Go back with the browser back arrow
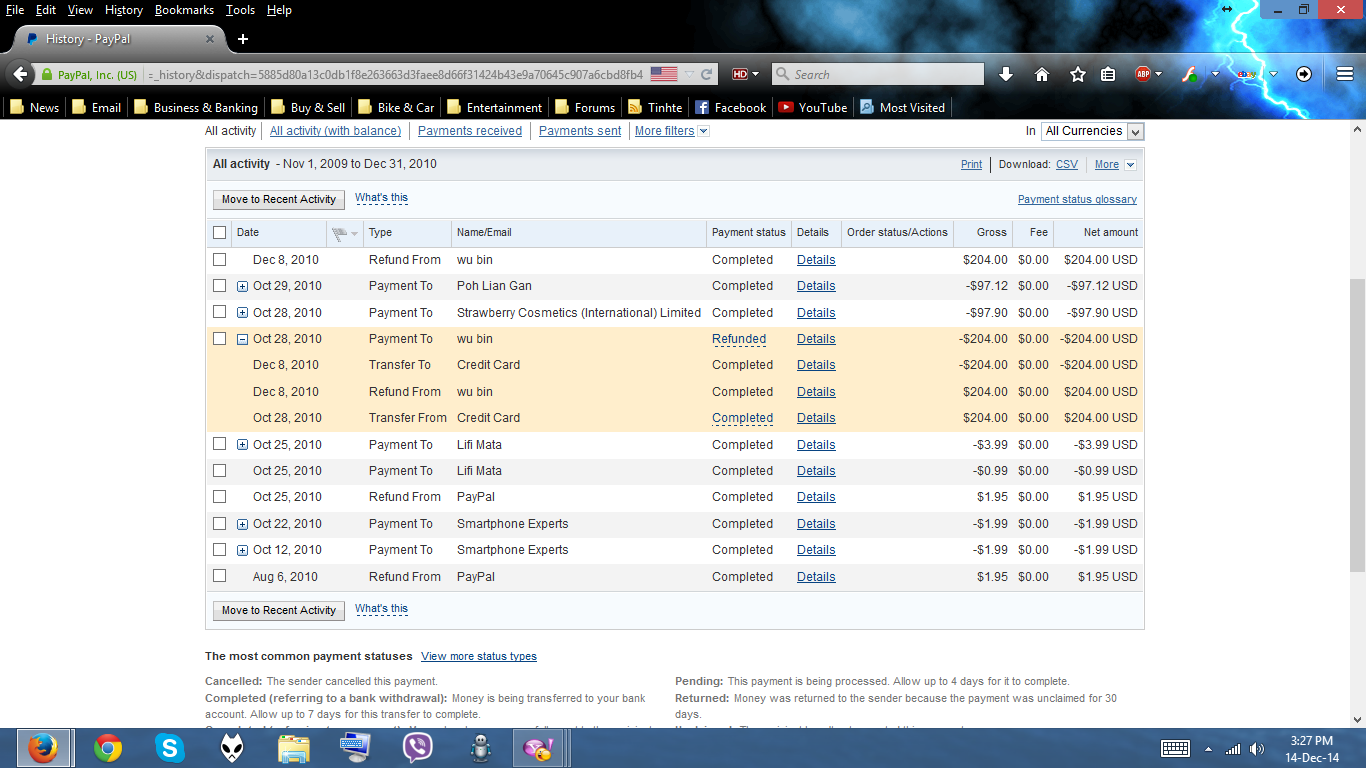Image resolution: width=1366 pixels, height=768 pixels. pos(20,74)
